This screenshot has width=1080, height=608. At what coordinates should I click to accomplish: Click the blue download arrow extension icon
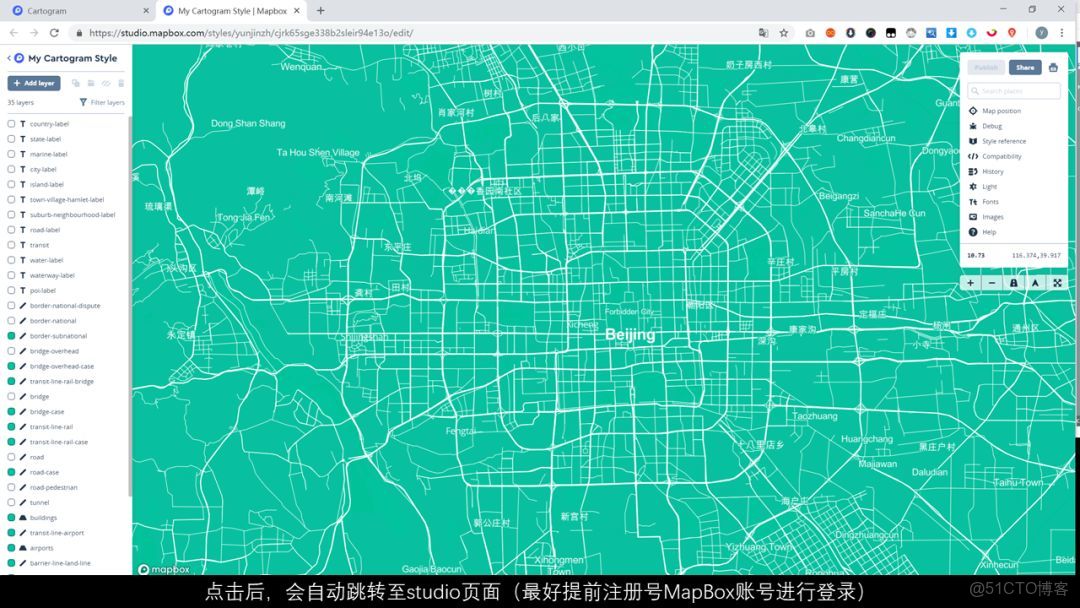[x=951, y=32]
